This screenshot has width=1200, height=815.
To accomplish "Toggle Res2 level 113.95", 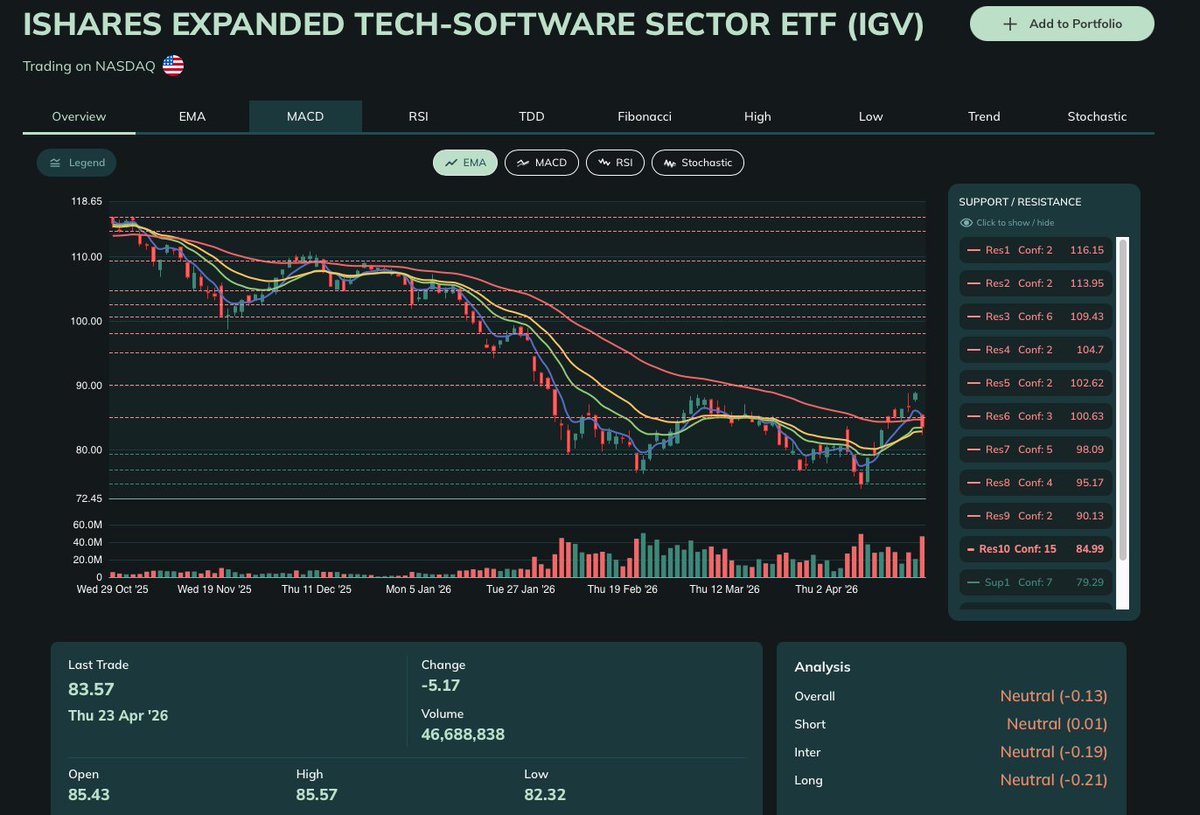I will click(1035, 283).
